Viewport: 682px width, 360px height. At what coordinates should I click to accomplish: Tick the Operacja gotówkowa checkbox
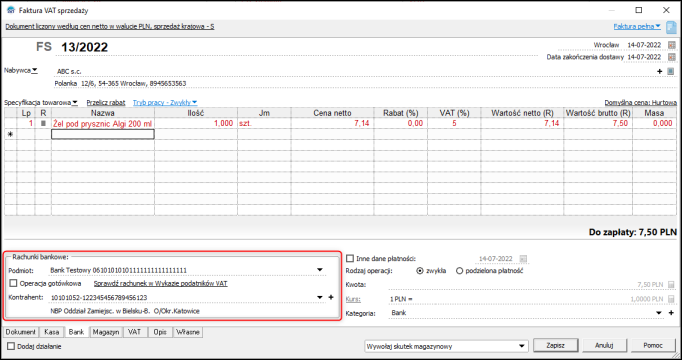[x=13, y=283]
